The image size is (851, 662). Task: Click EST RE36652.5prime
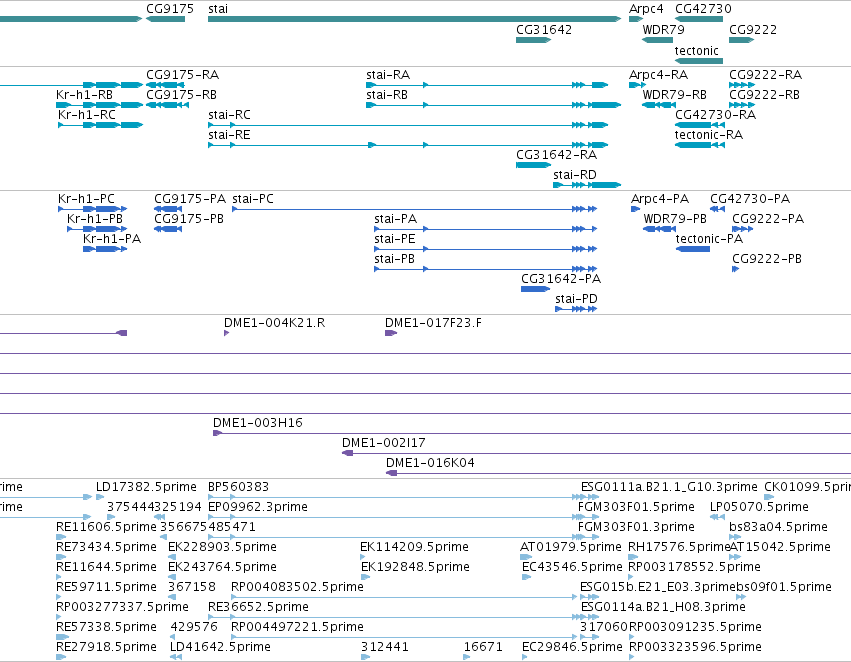pos(404,618)
